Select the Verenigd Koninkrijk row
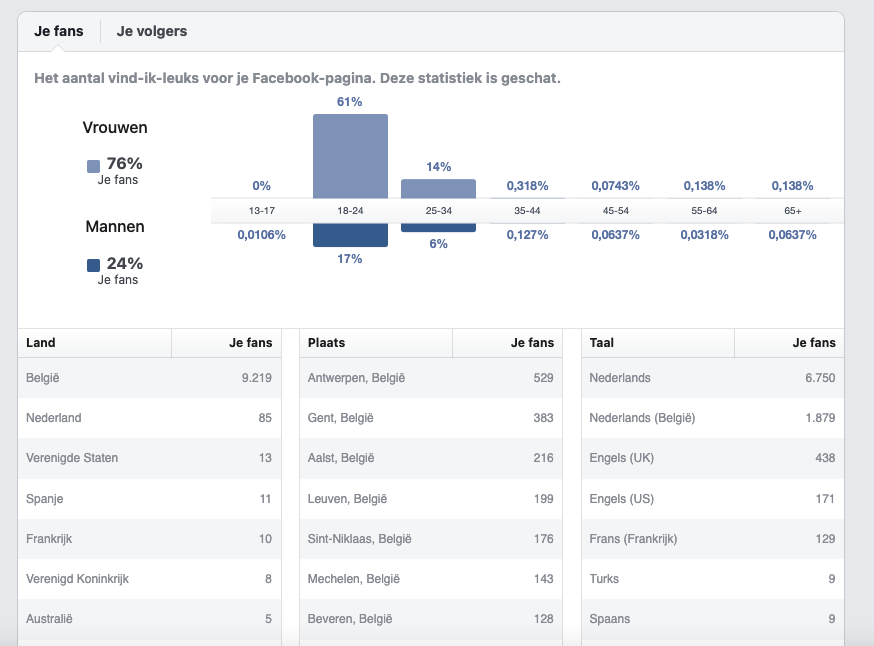The image size is (874, 646). (149, 579)
